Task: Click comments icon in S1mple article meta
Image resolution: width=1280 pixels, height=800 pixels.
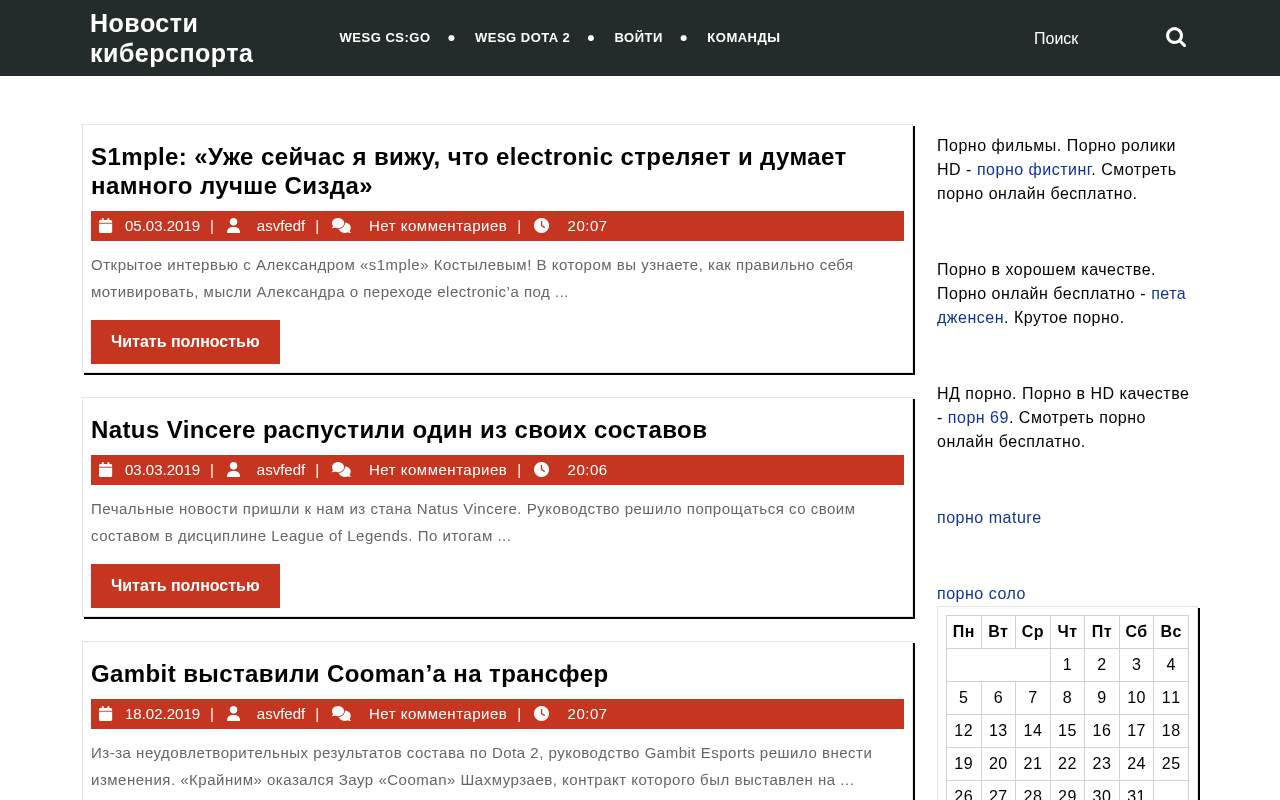Action: click(x=342, y=226)
